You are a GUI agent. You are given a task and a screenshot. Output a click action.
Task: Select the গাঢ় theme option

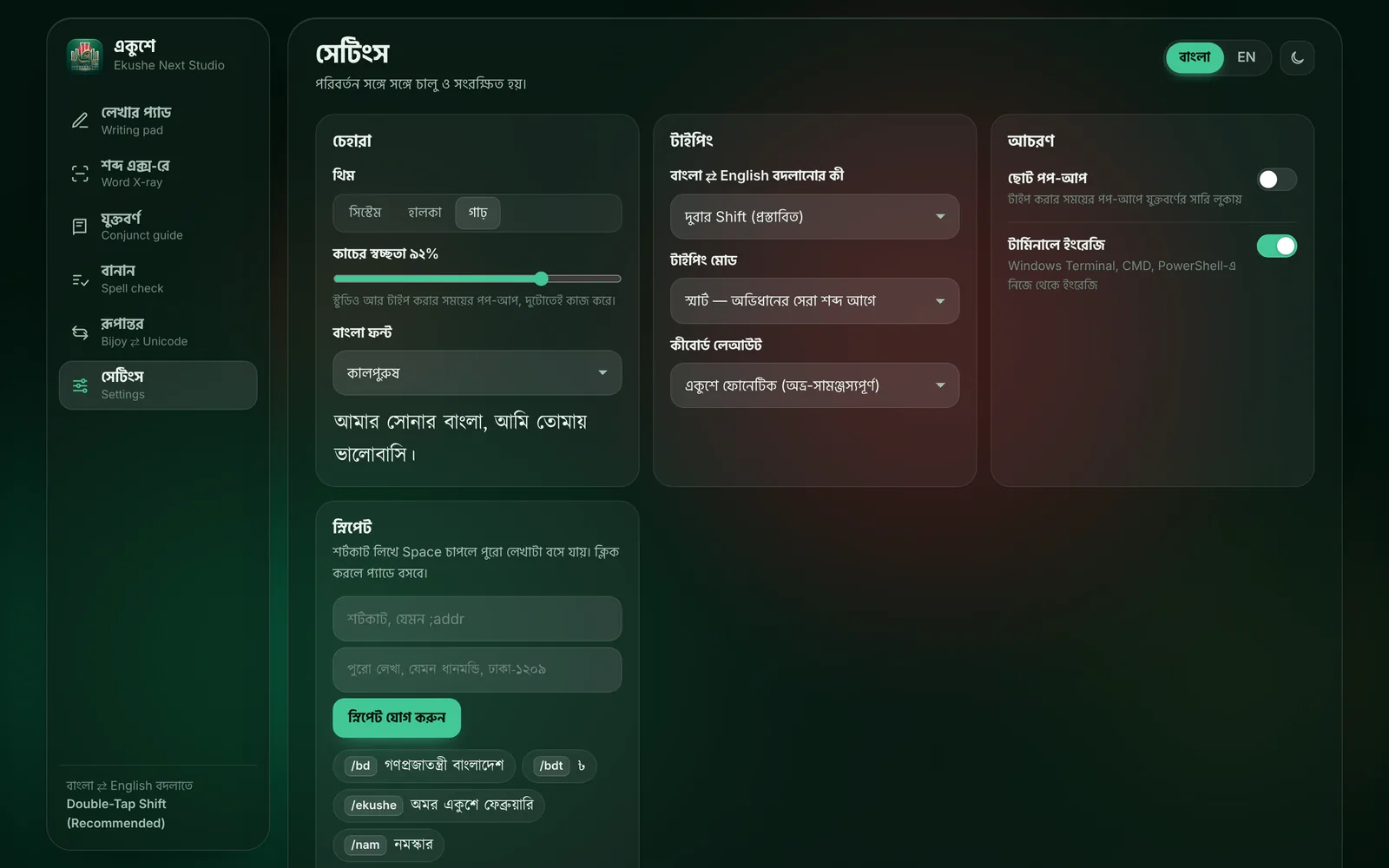pyautogui.click(x=477, y=213)
